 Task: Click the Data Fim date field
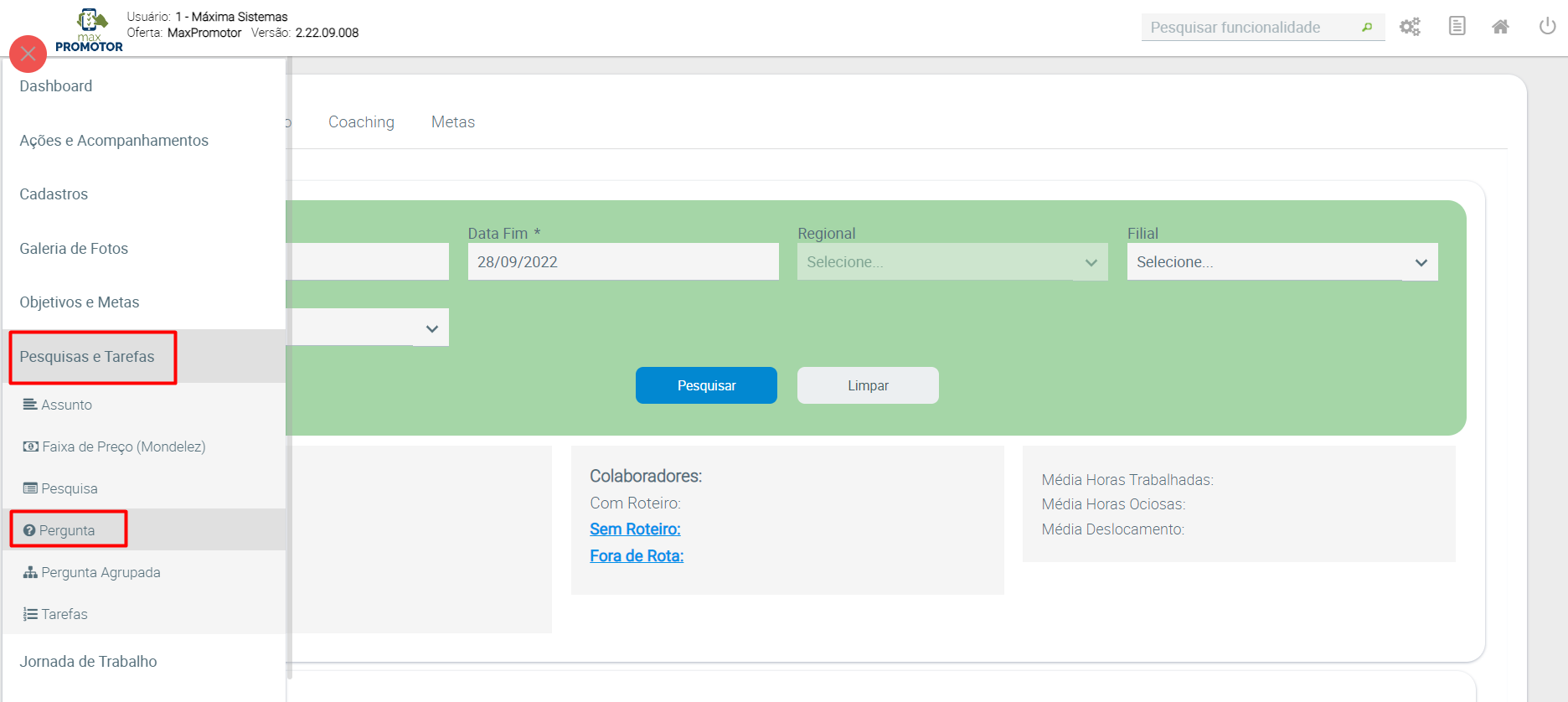coord(622,262)
